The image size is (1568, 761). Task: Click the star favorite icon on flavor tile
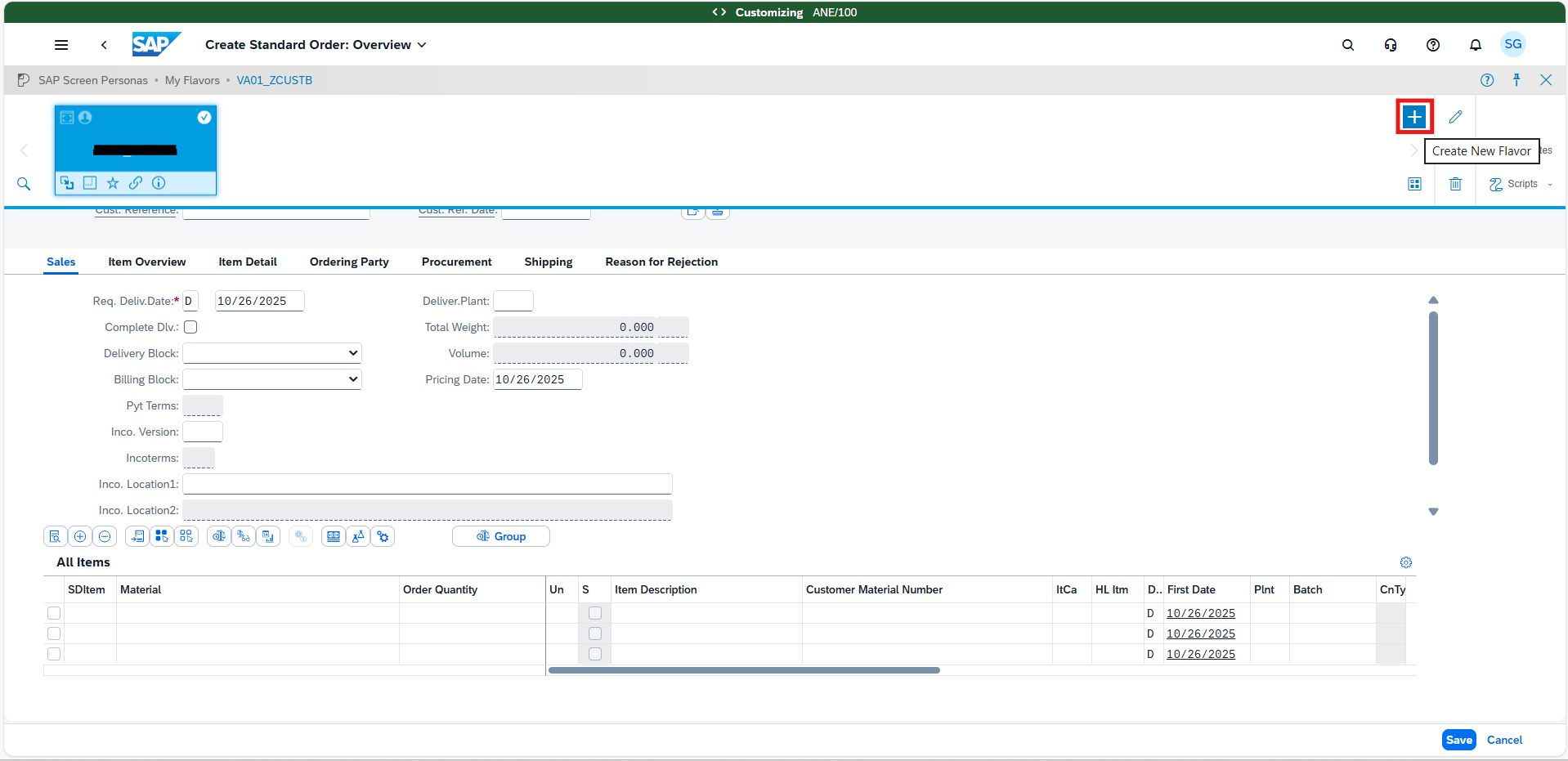[113, 183]
